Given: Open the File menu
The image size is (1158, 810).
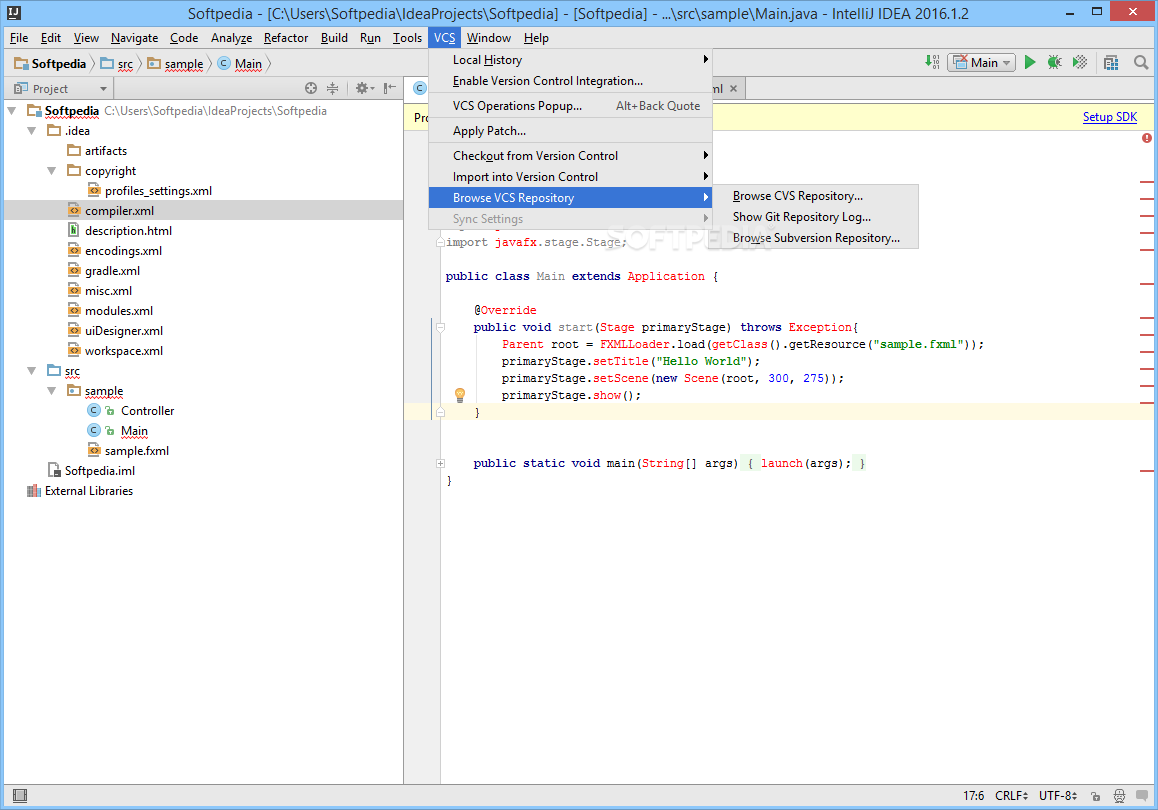Looking at the screenshot, I should (19, 38).
